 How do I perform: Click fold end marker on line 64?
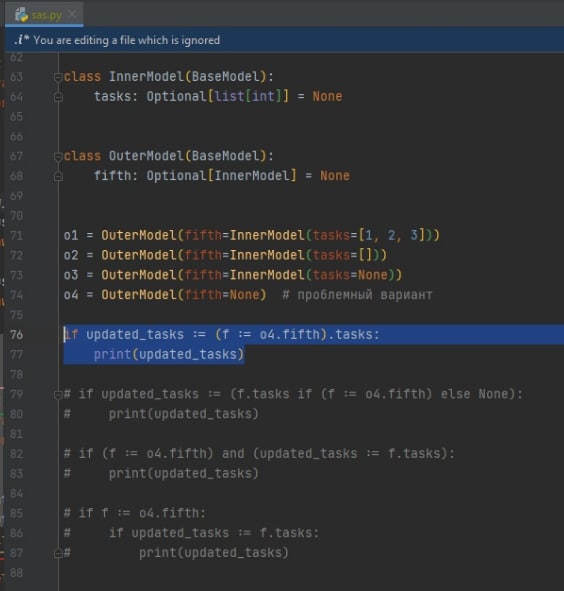pos(58,97)
